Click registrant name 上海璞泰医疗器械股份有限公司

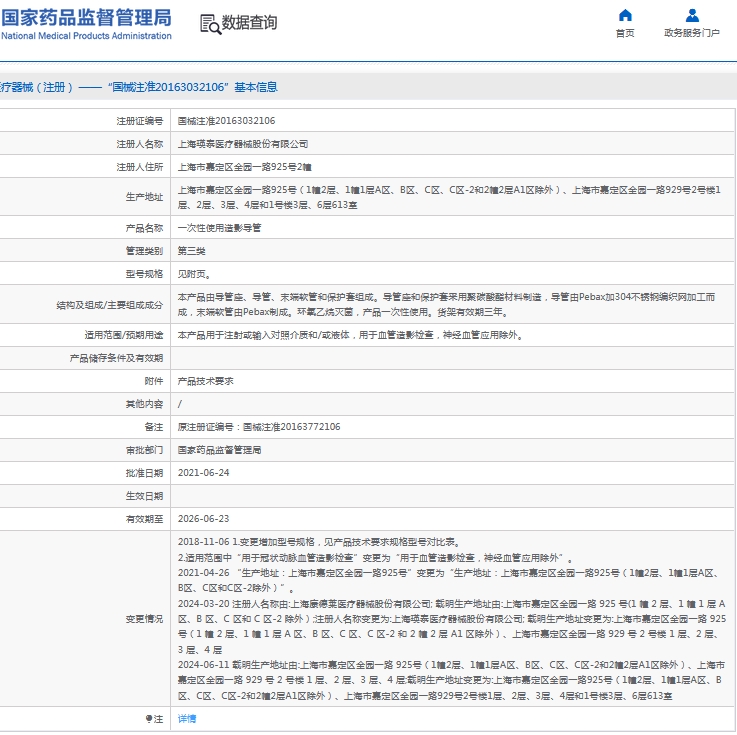(243, 144)
